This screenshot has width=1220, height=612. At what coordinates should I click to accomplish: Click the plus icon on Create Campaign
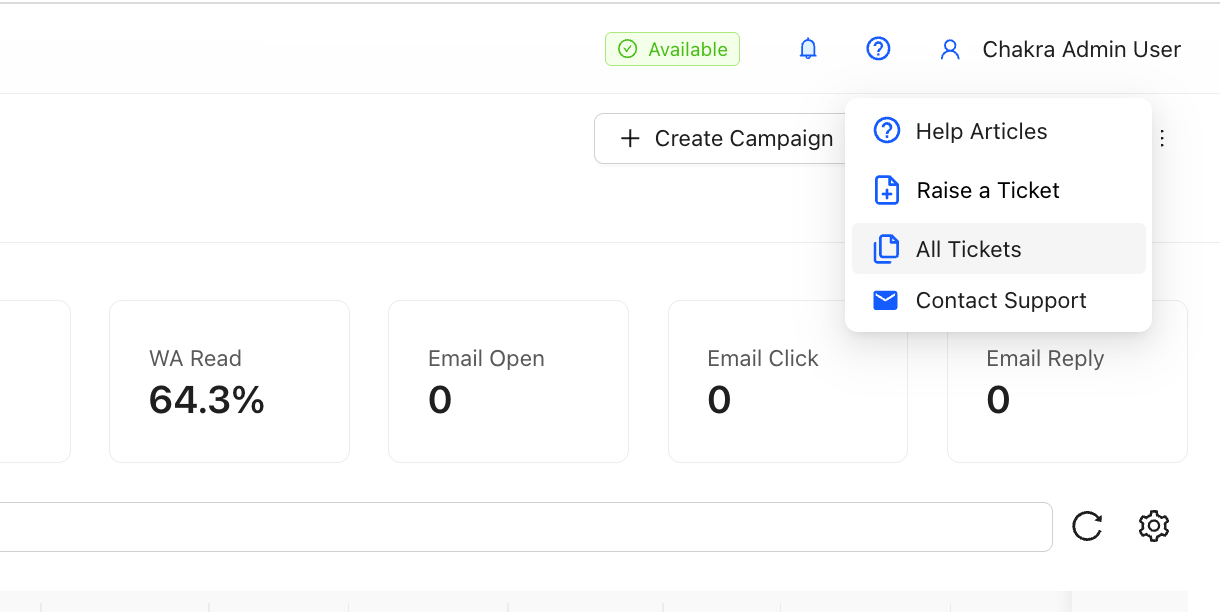point(630,139)
